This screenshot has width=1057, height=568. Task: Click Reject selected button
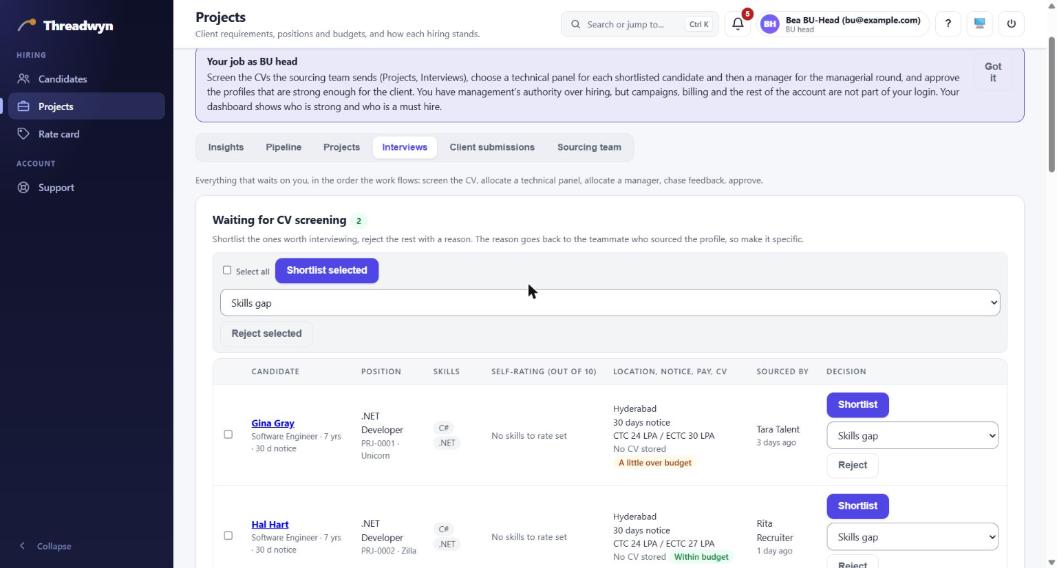266,334
